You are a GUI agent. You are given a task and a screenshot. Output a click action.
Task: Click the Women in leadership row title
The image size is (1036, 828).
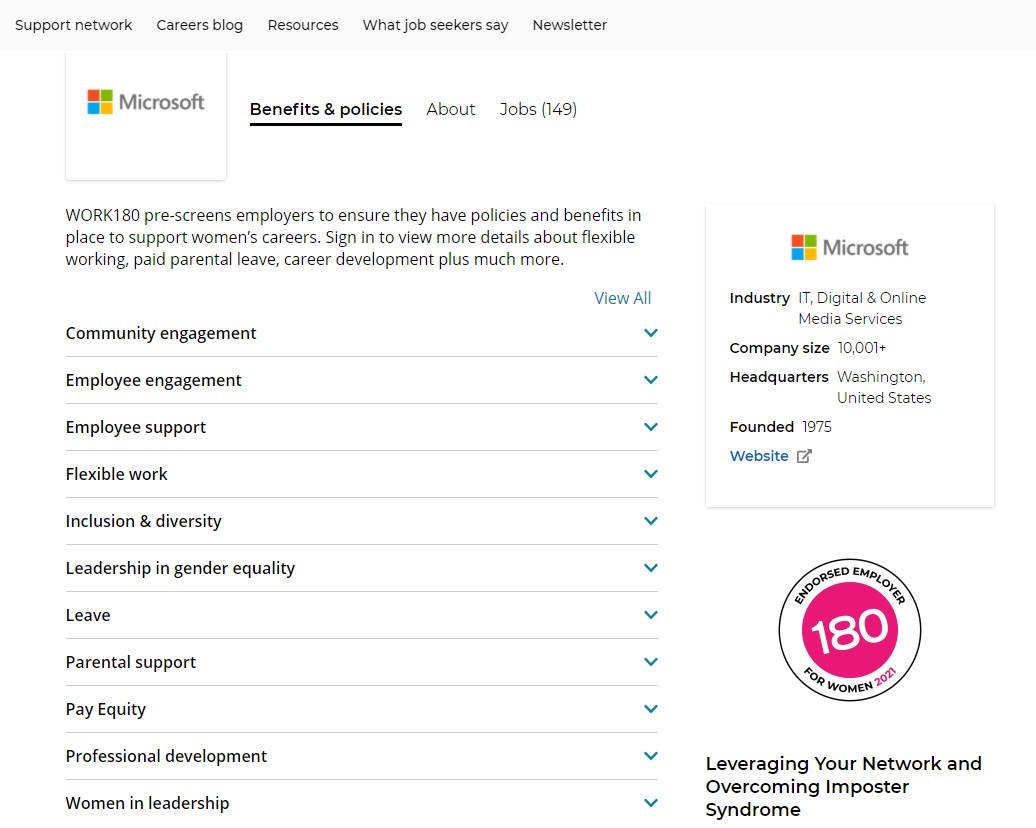point(147,803)
